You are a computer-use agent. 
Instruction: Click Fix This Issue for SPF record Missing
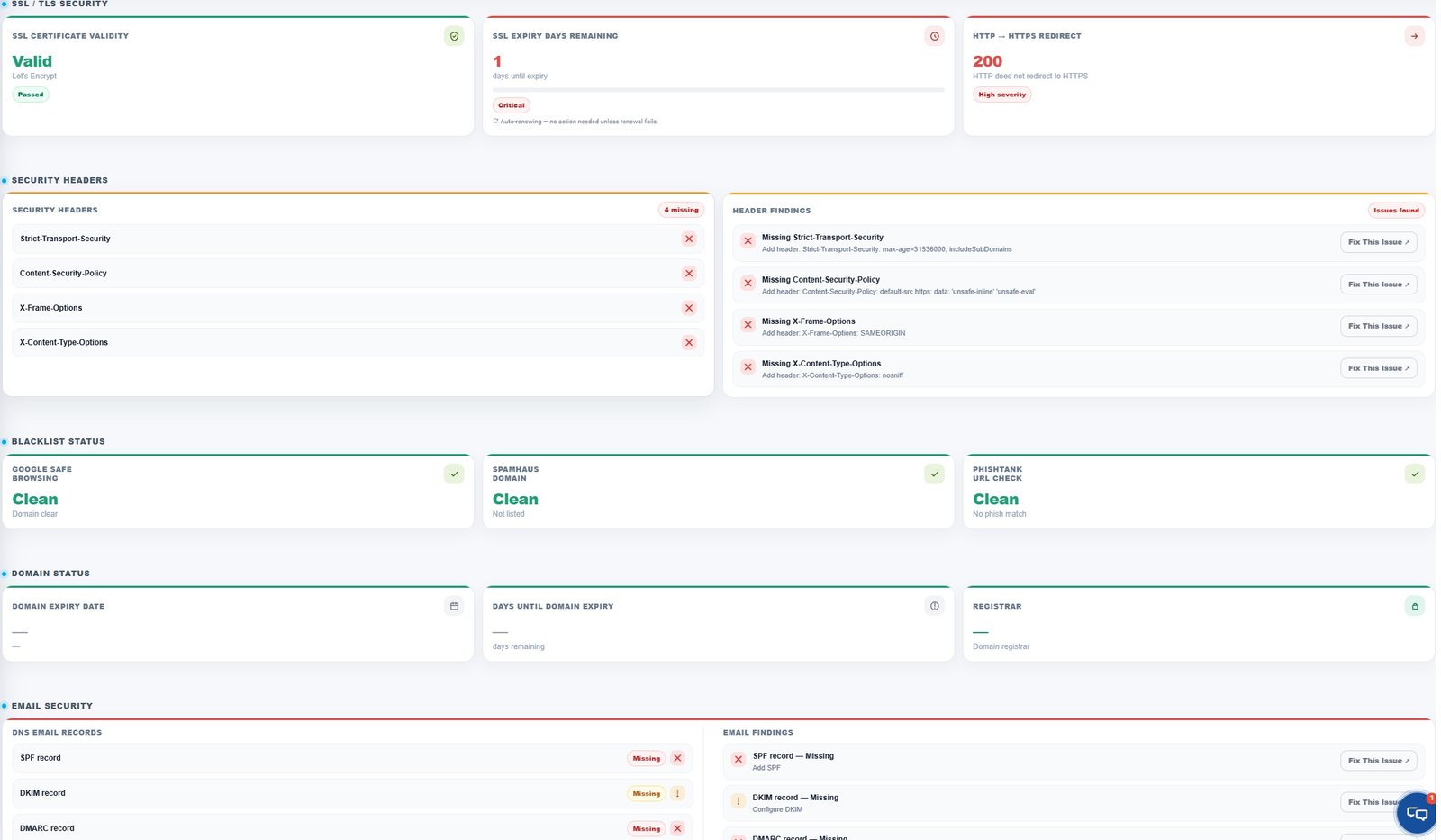coord(1378,761)
